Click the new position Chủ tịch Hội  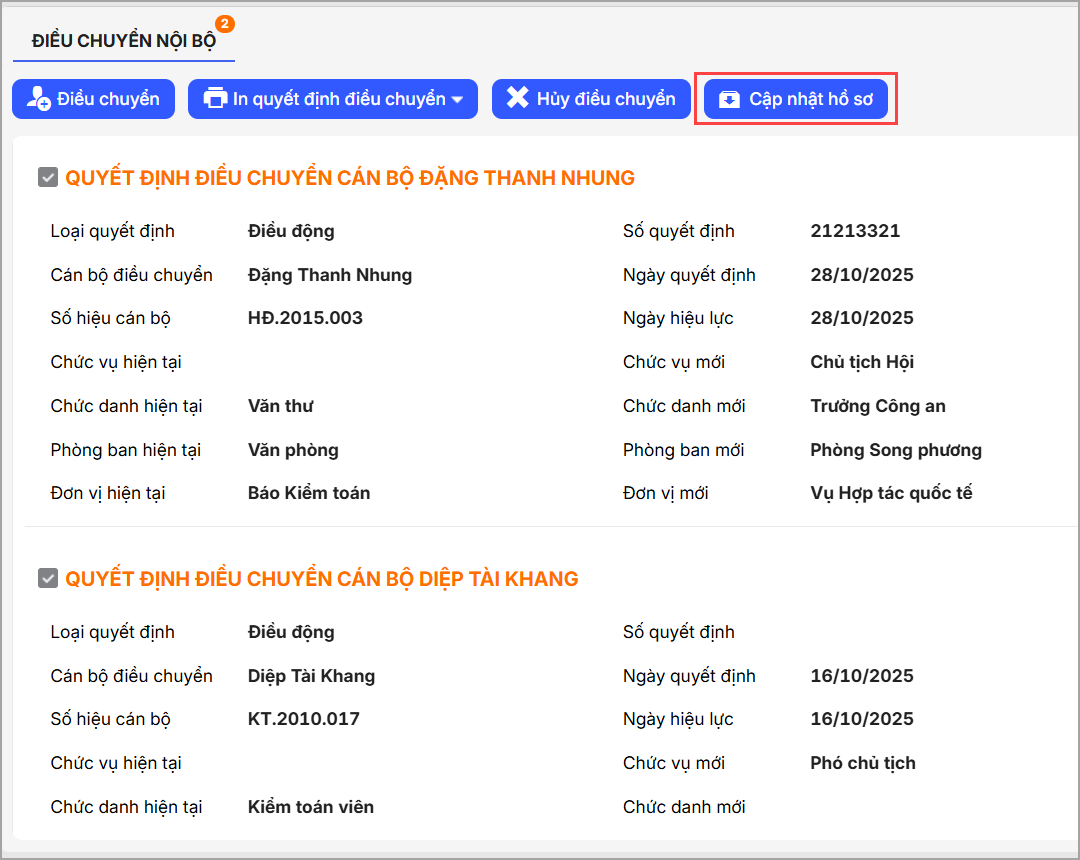tap(862, 362)
